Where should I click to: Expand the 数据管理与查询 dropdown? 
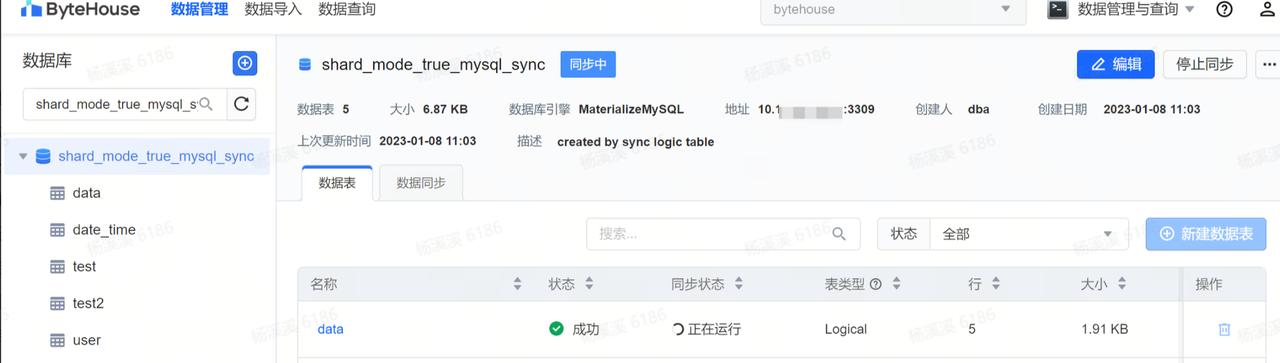1136,10
